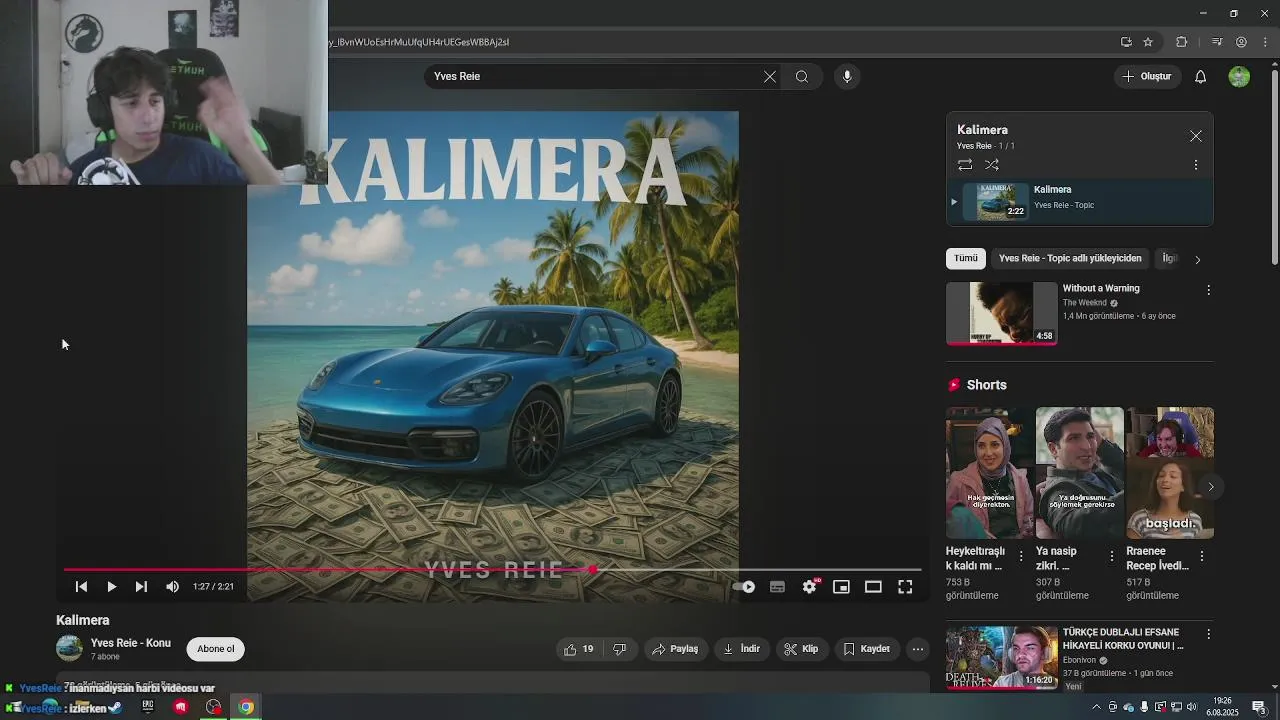Open the Yves Reie - Konu channel avatar
This screenshot has width=1280, height=720.
point(69,648)
